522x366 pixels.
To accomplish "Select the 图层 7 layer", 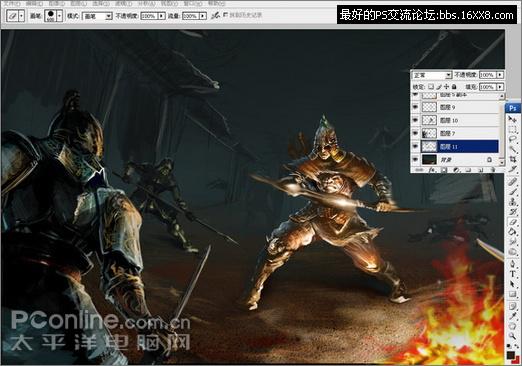I will coord(459,133).
